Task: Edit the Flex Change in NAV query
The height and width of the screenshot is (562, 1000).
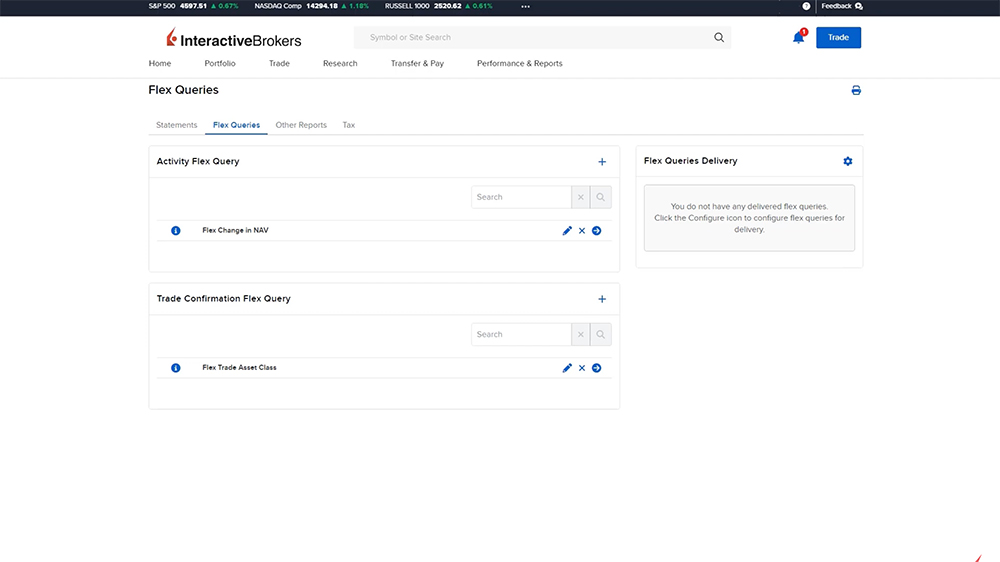Action: coord(567,231)
